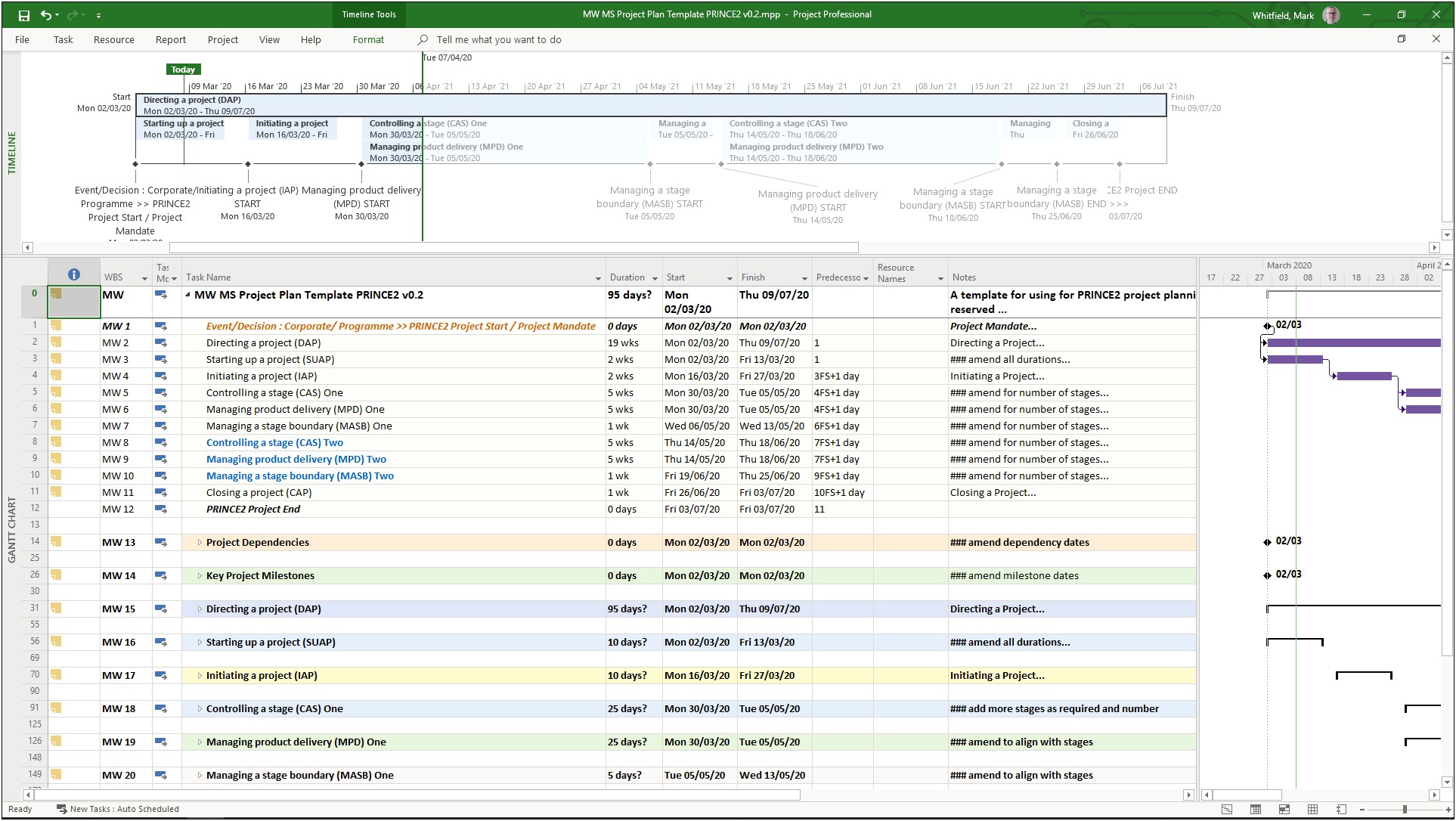The image size is (1456, 821).
Task: Expand the Key Project Milestones summary task
Action: click(x=199, y=575)
